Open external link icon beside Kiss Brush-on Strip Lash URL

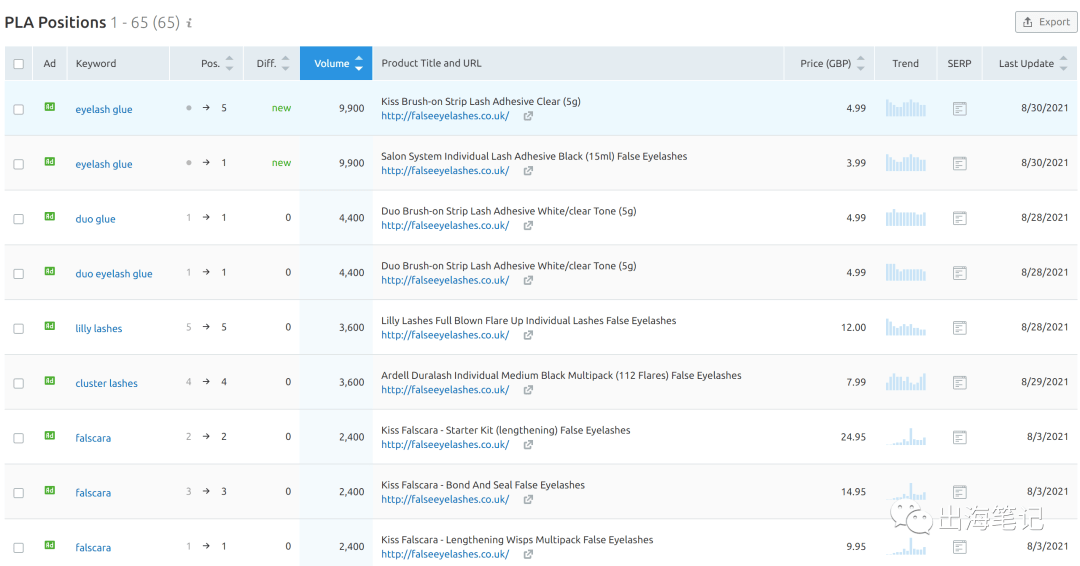[528, 116]
